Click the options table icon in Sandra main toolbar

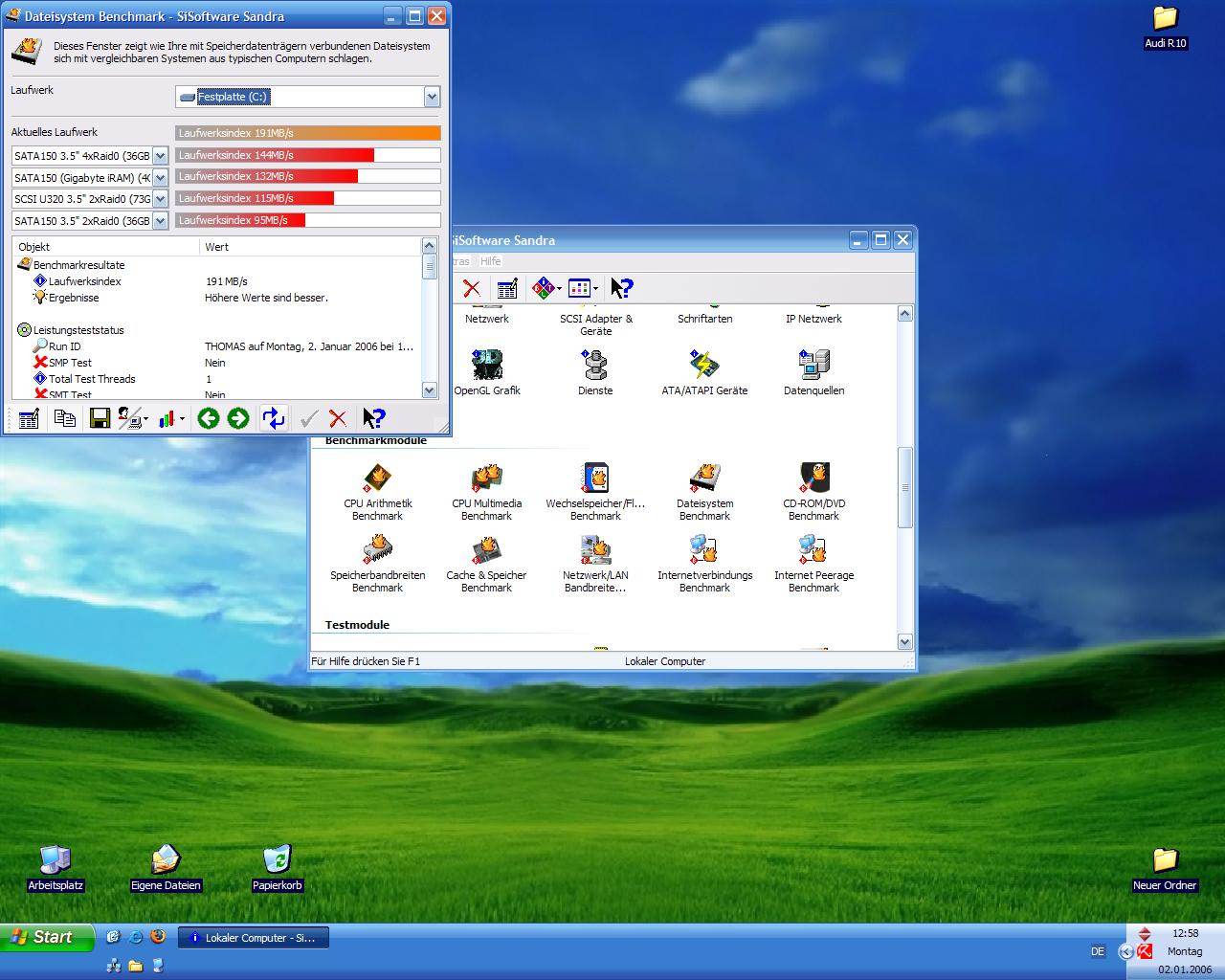pos(507,288)
